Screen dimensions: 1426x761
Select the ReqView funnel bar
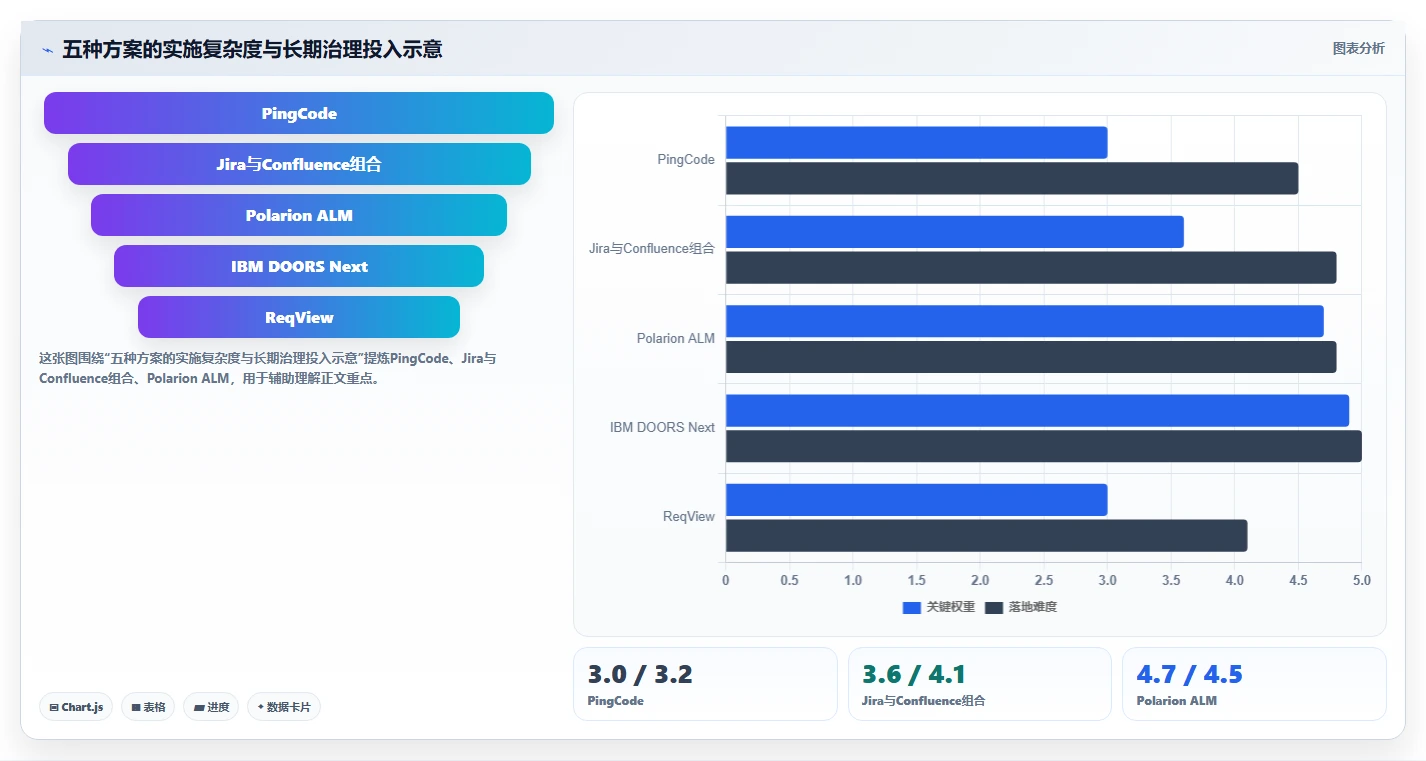point(299,317)
